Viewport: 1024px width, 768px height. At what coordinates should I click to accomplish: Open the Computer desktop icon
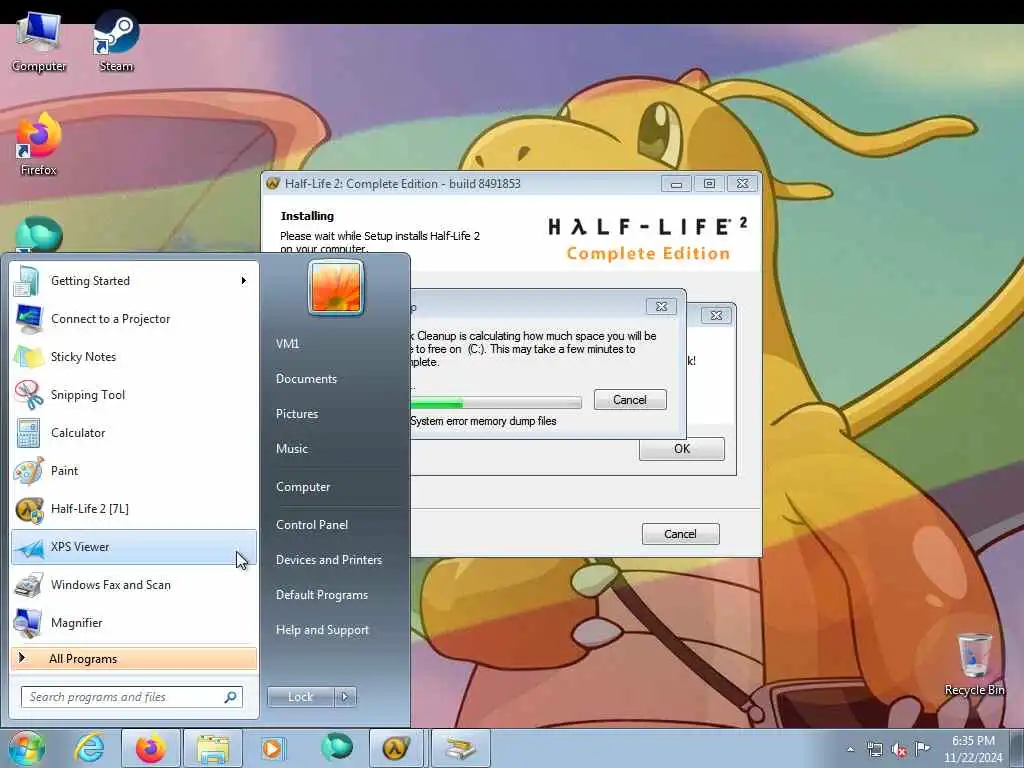(39, 42)
